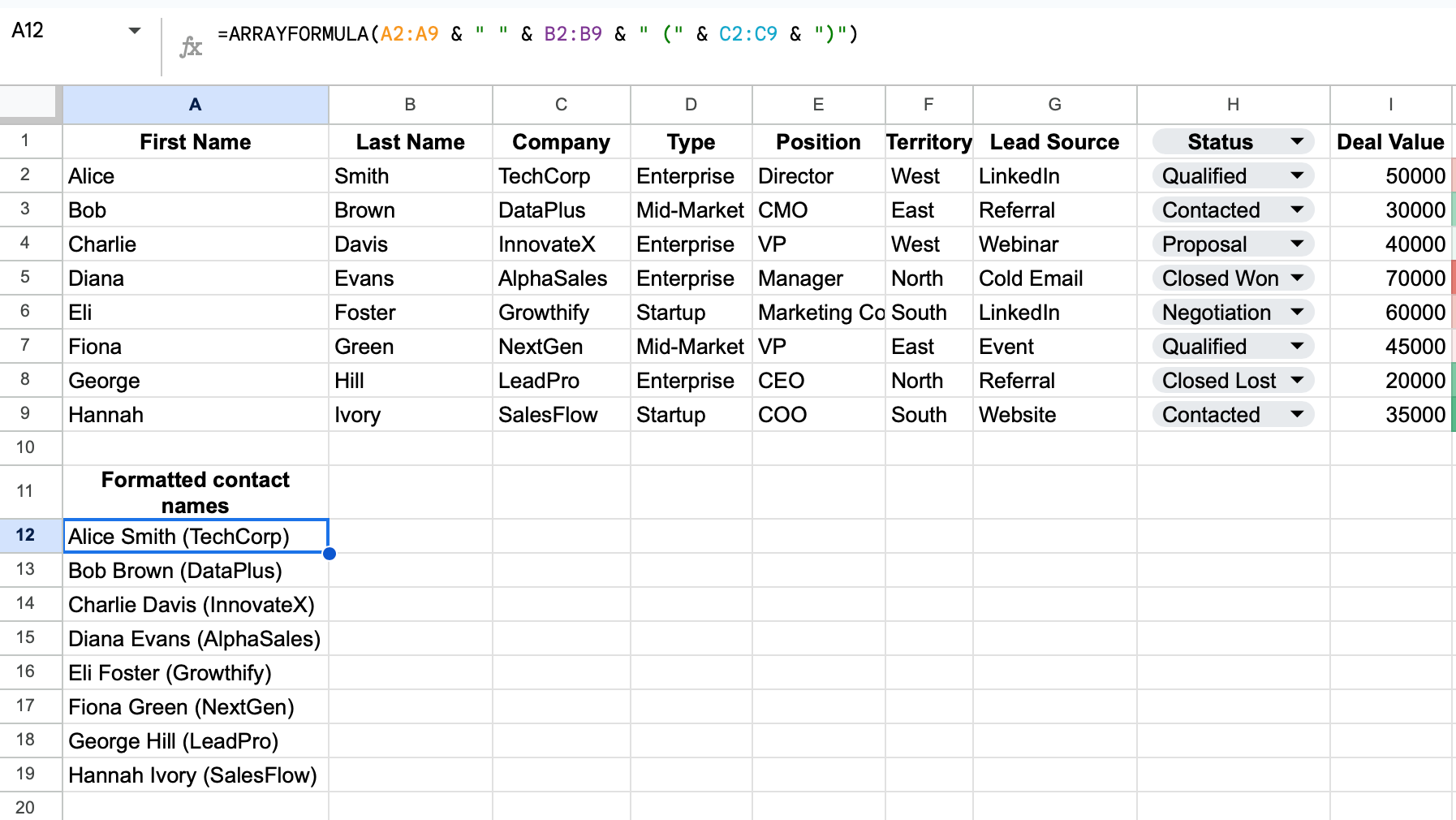Image resolution: width=1456 pixels, height=820 pixels.
Task: Open Bob's Contacted status dropdown
Action: [x=1297, y=210]
